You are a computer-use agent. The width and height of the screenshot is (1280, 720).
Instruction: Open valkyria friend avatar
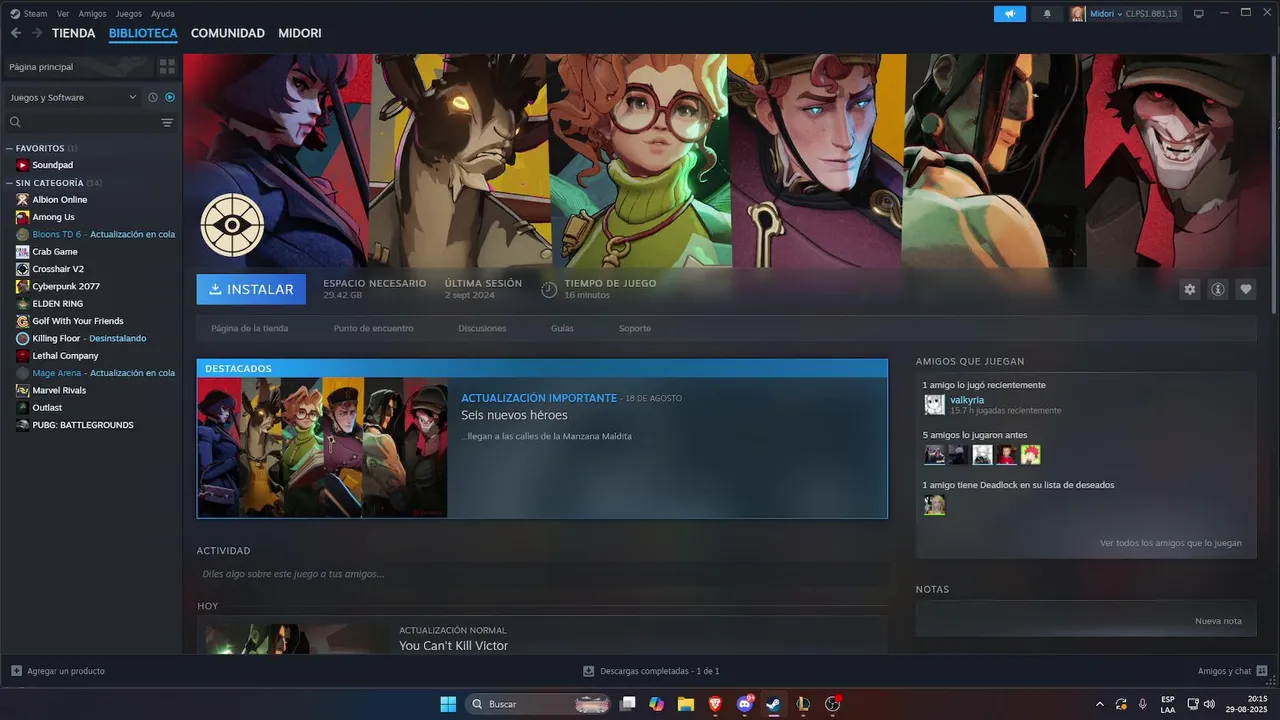coord(934,404)
